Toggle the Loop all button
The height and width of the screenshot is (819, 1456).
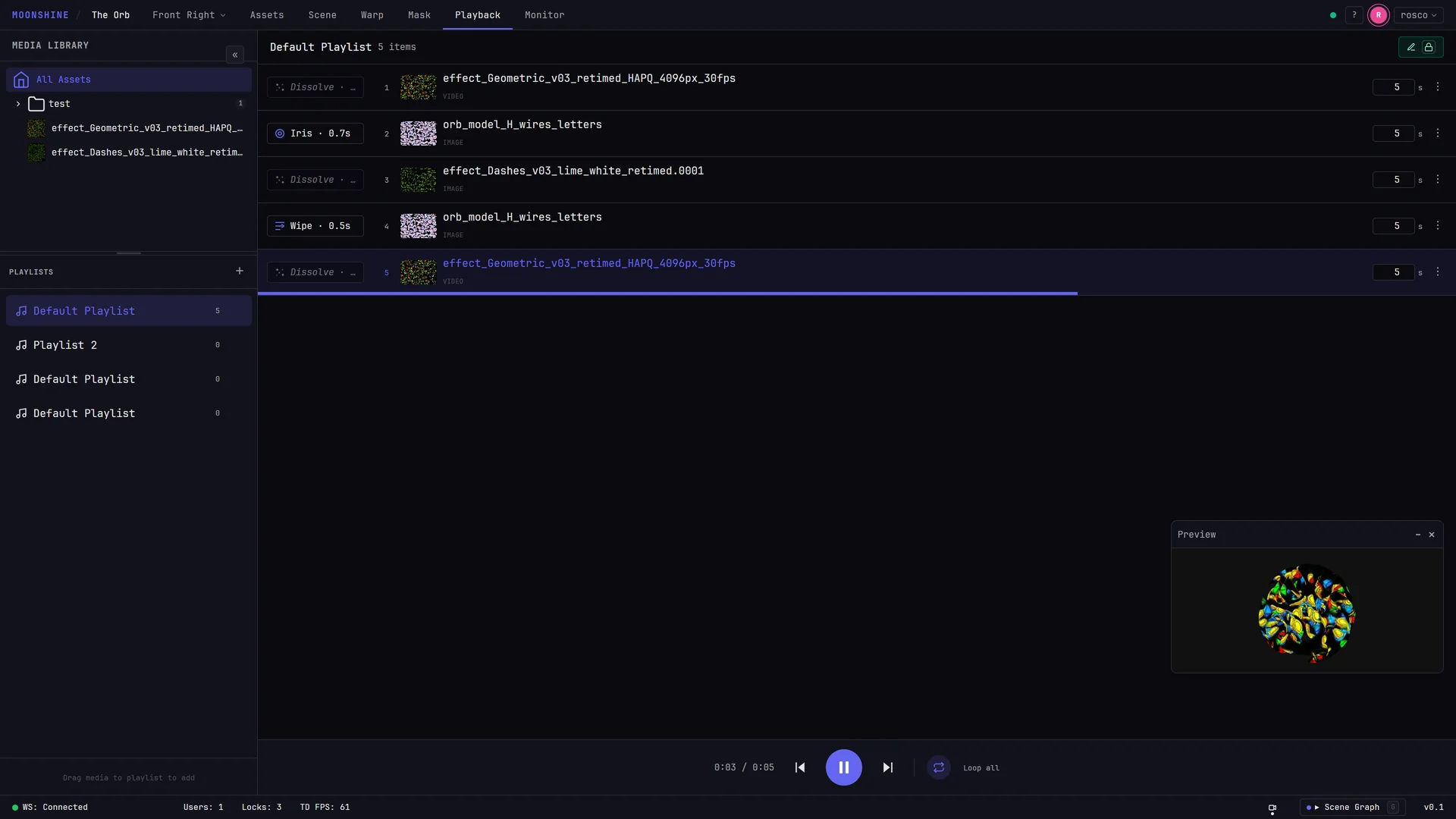939,767
